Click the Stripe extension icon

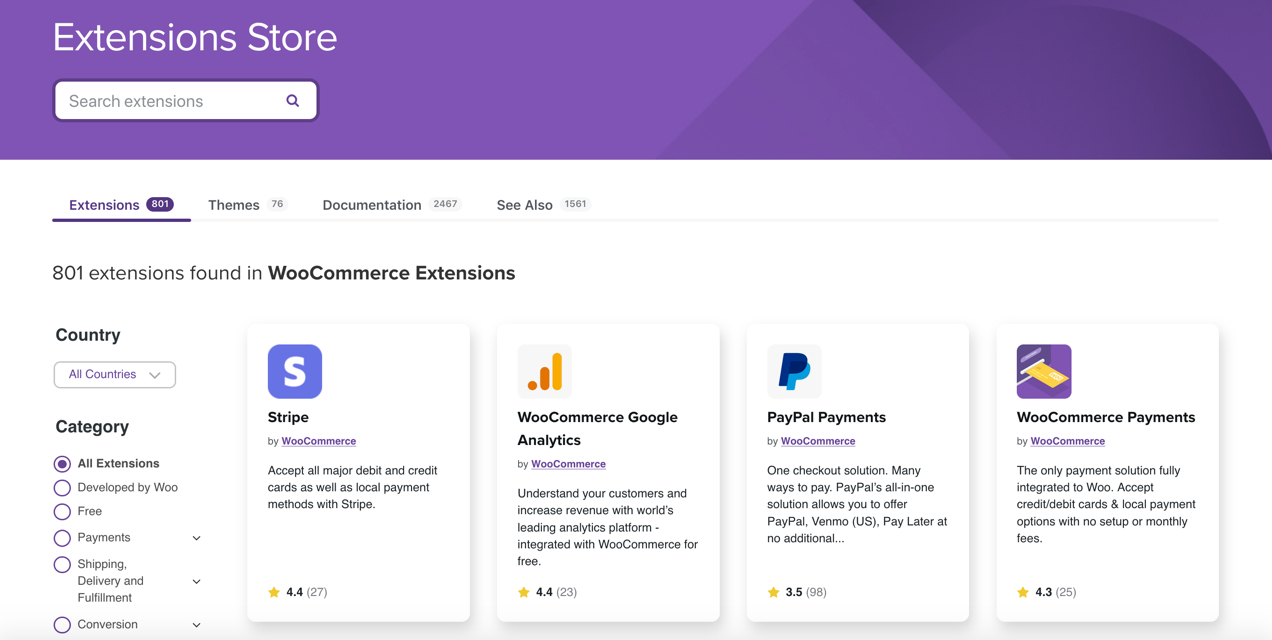point(294,371)
